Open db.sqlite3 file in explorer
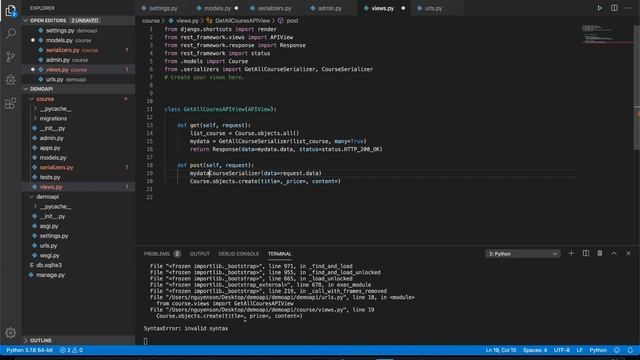 point(78,265)
